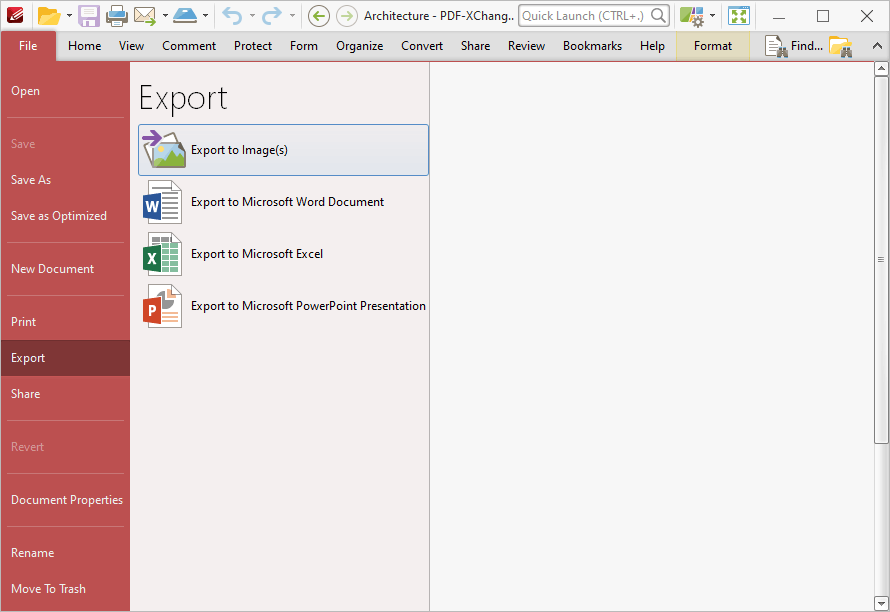The image size is (890, 612).
Task: Open the Save document icon
Action: tap(88, 16)
